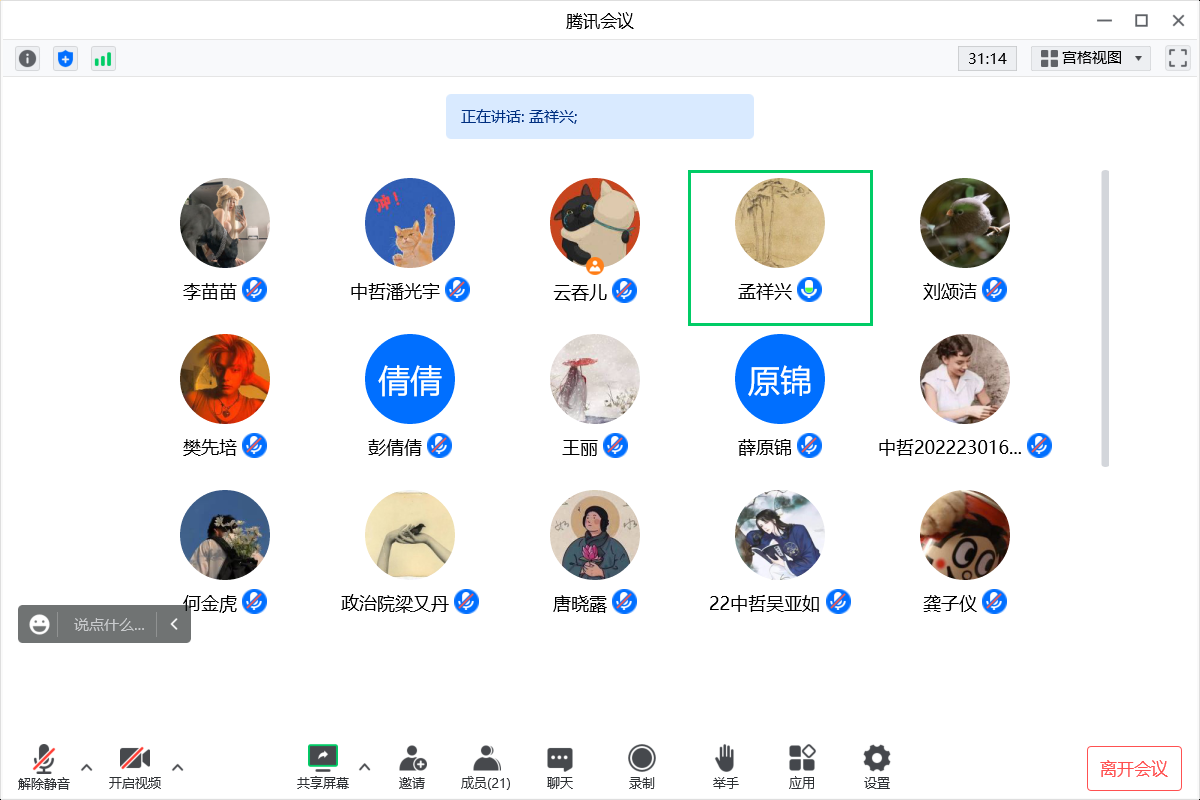Enter full screen mode
This screenshot has width=1200, height=800.
coord(1177,59)
